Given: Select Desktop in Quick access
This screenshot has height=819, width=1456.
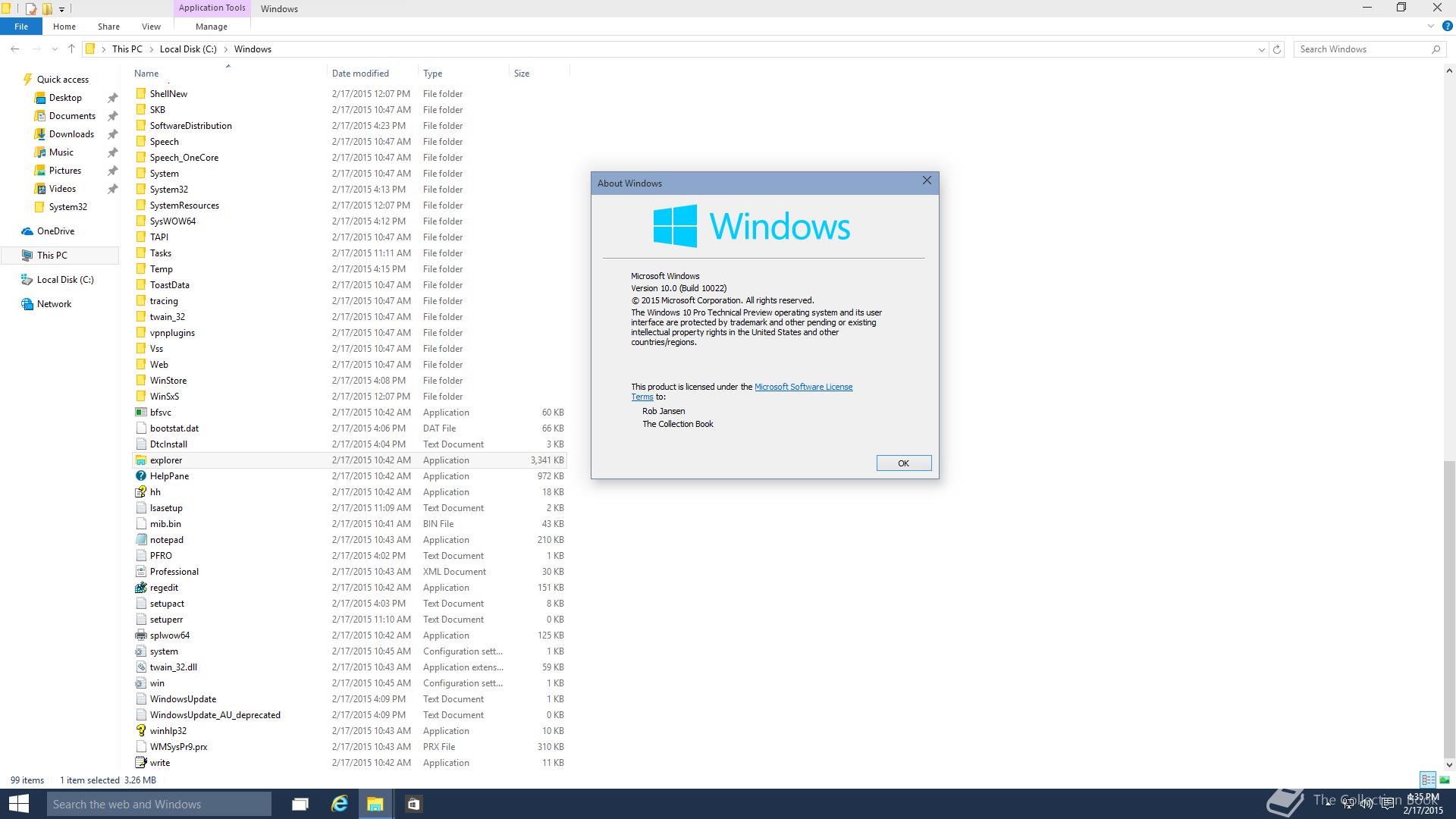Looking at the screenshot, I should point(65,98).
